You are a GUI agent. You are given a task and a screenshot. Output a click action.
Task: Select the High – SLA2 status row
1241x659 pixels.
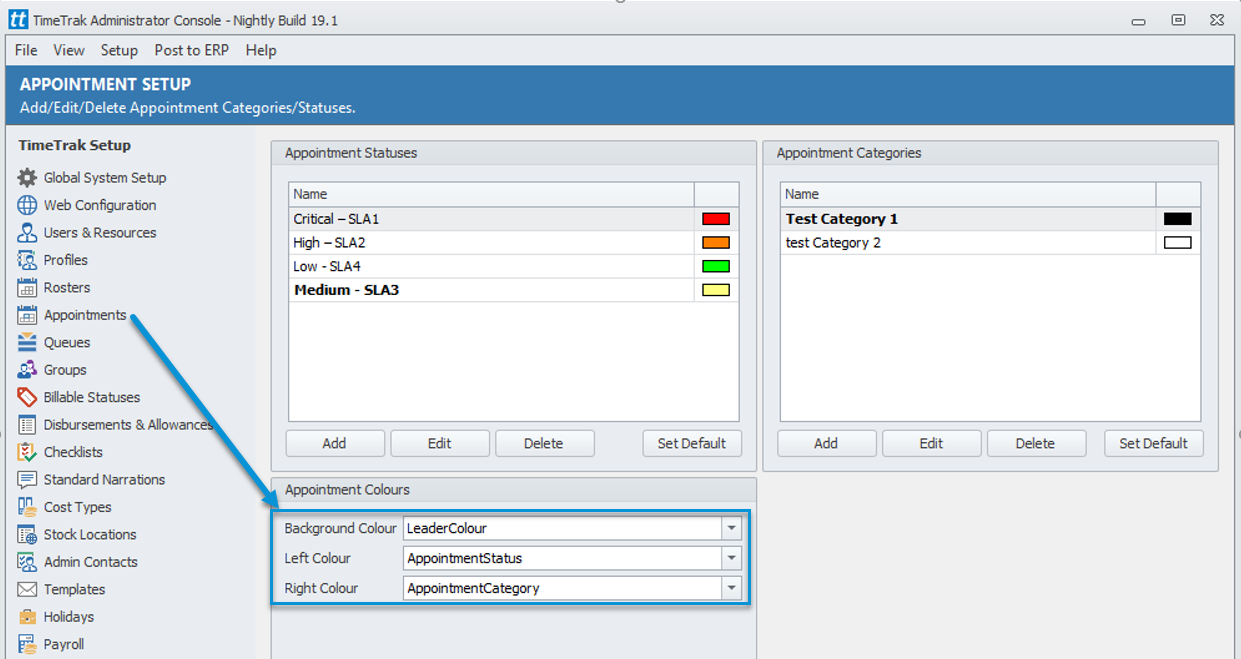pos(514,243)
